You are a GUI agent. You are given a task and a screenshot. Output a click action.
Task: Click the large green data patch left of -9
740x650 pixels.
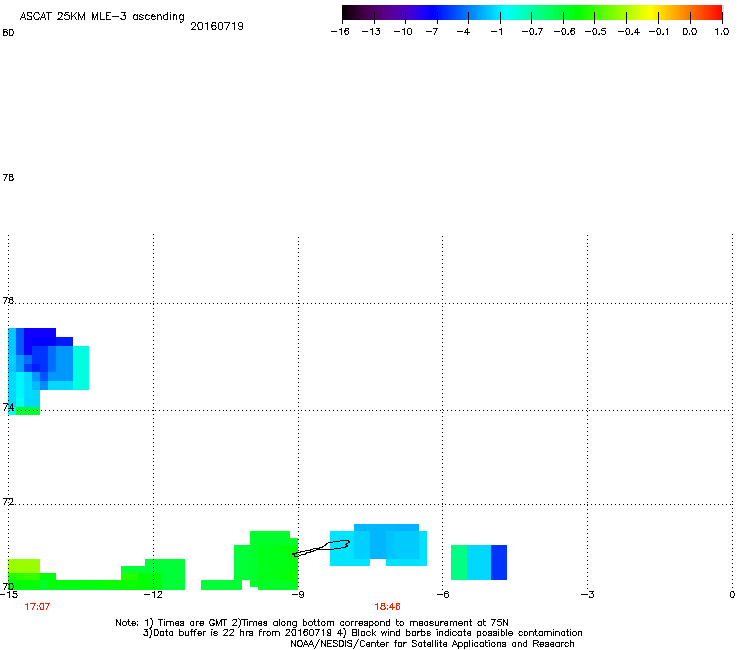267,560
